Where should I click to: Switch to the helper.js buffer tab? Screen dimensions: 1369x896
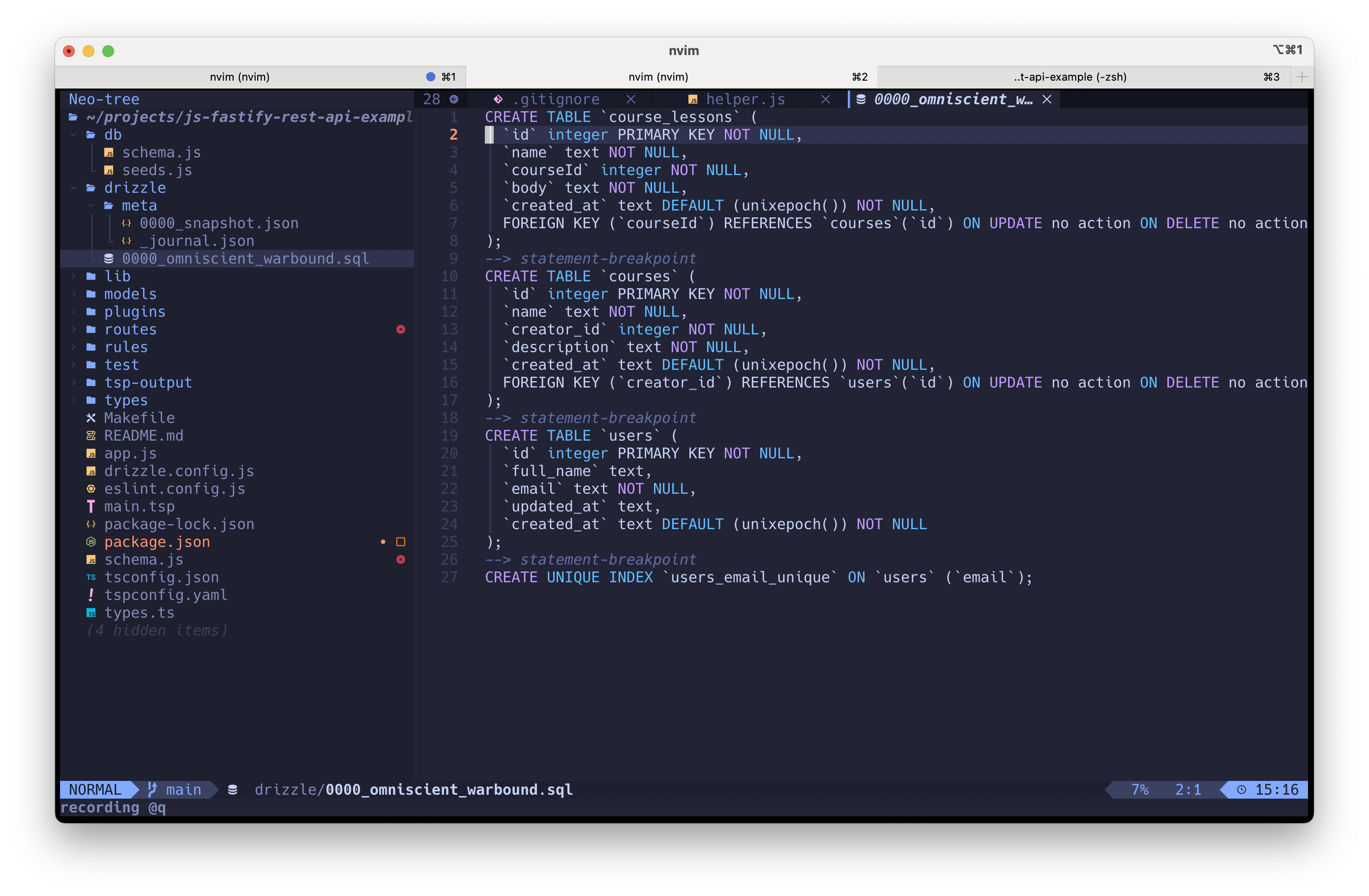(745, 99)
